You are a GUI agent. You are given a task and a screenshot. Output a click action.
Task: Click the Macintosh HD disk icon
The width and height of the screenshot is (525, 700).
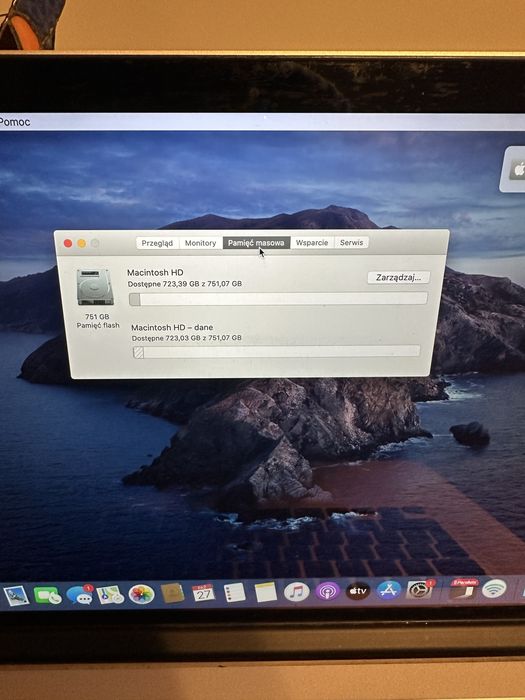coord(95,287)
